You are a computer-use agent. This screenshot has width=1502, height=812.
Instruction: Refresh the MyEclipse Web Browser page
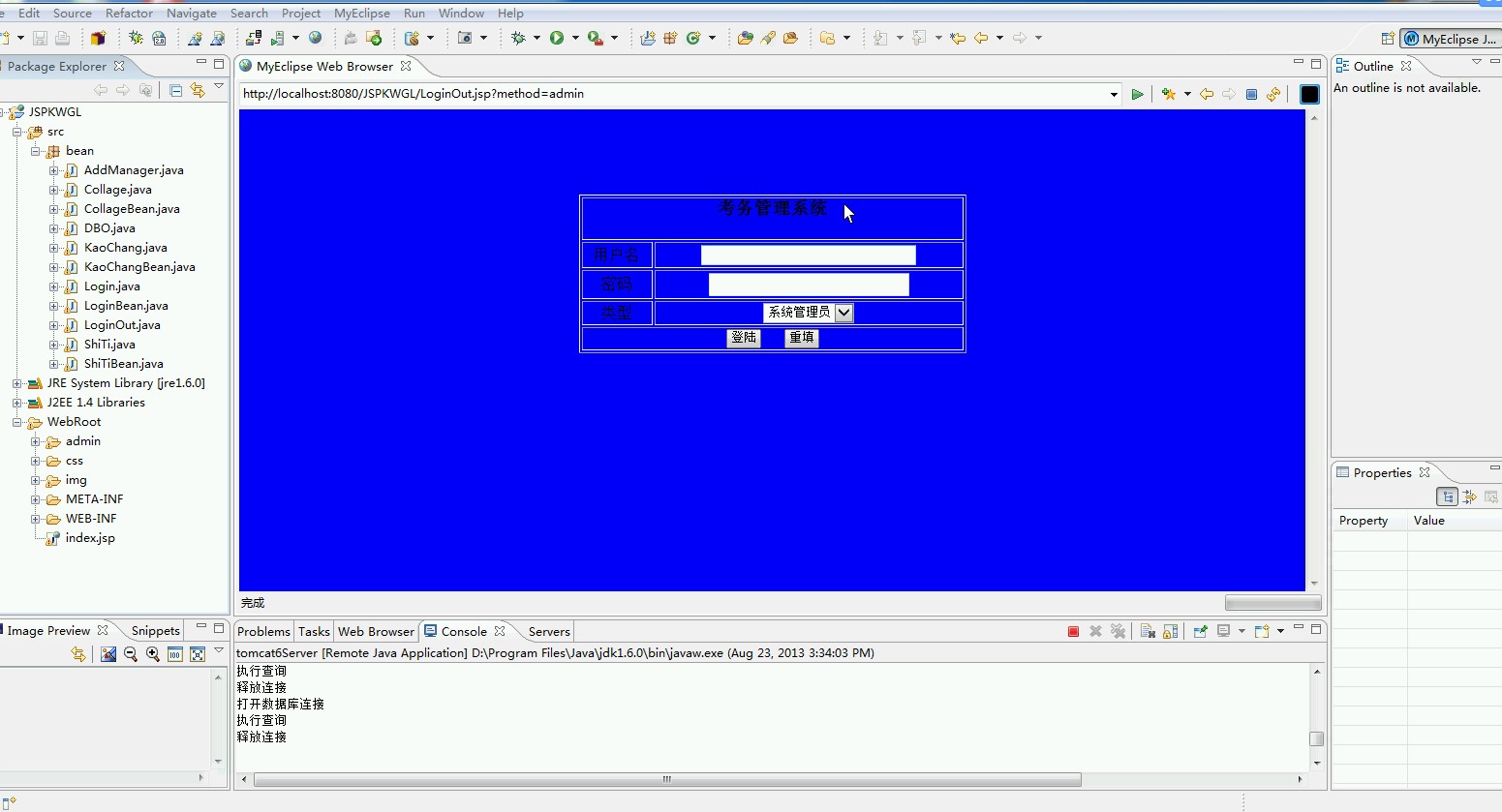(x=1273, y=94)
